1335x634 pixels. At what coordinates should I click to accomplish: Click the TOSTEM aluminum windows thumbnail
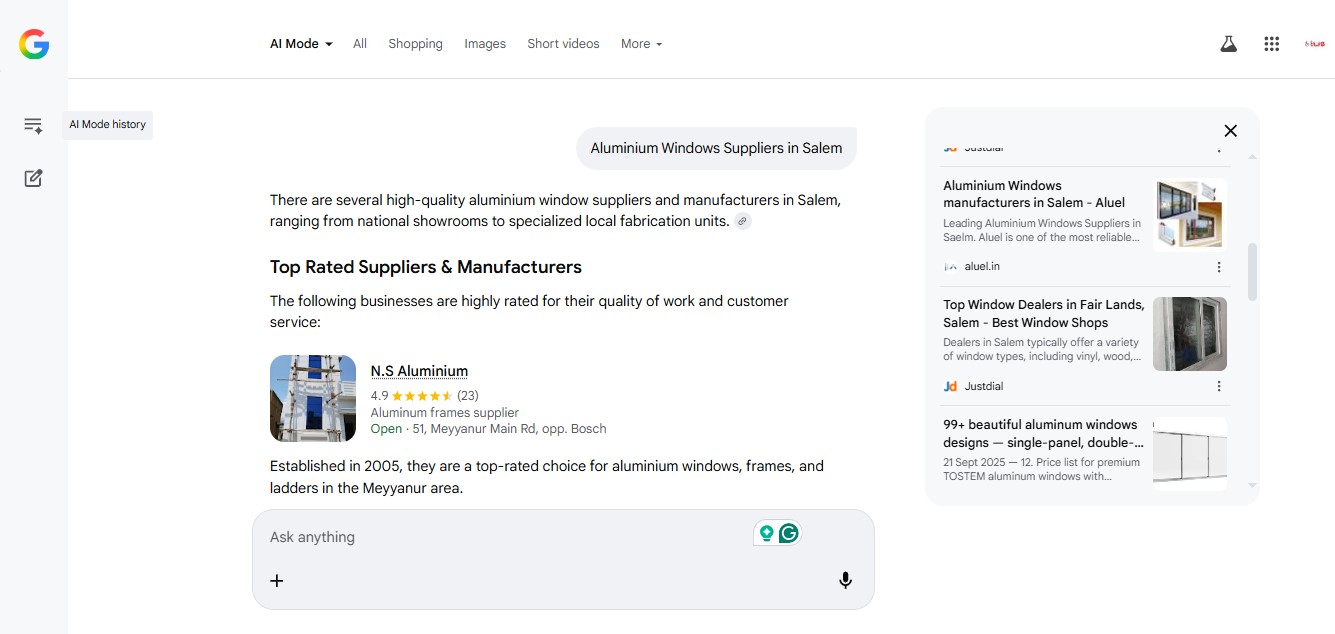[1190, 453]
